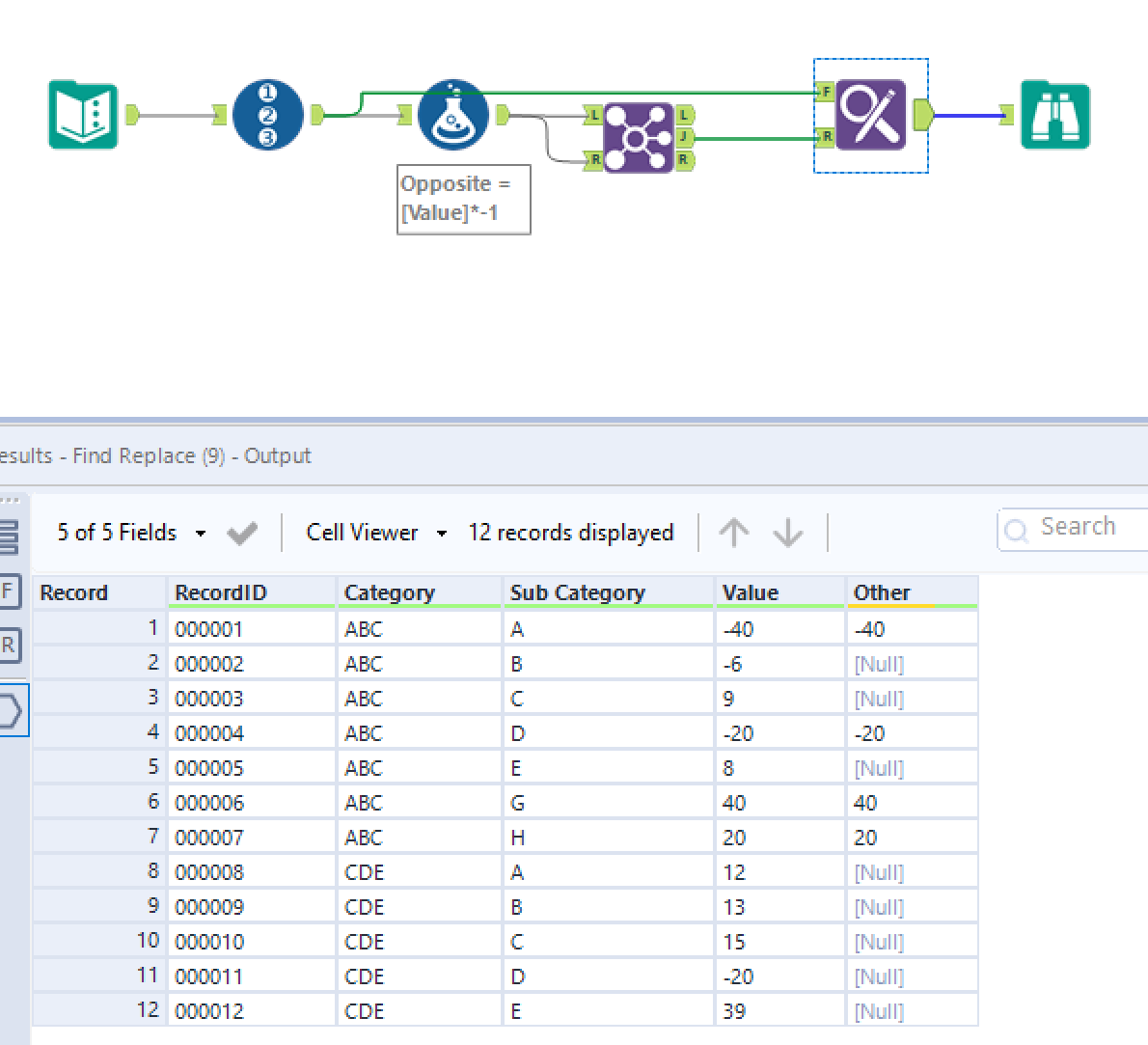Image resolution: width=1148 pixels, height=1045 pixels.
Task: Select the Record ID tool
Action: 268,114
